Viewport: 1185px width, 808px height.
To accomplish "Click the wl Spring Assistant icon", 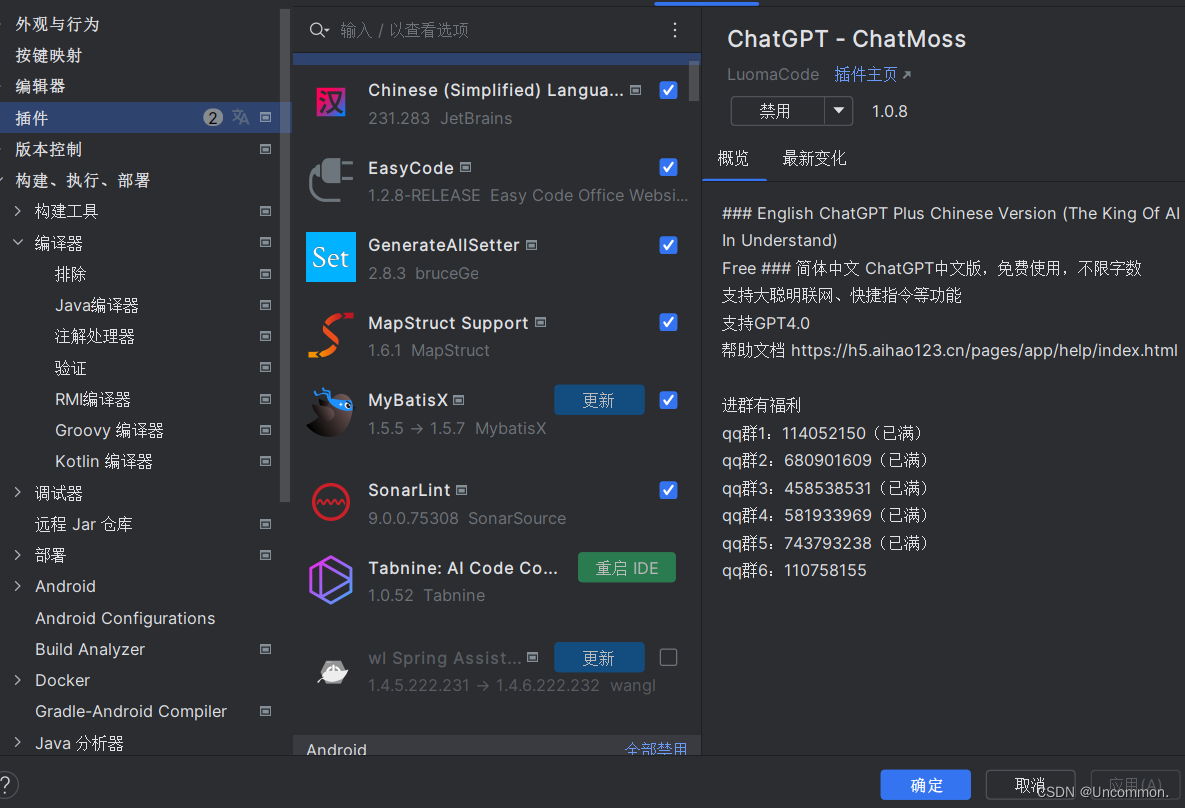I will (x=333, y=671).
